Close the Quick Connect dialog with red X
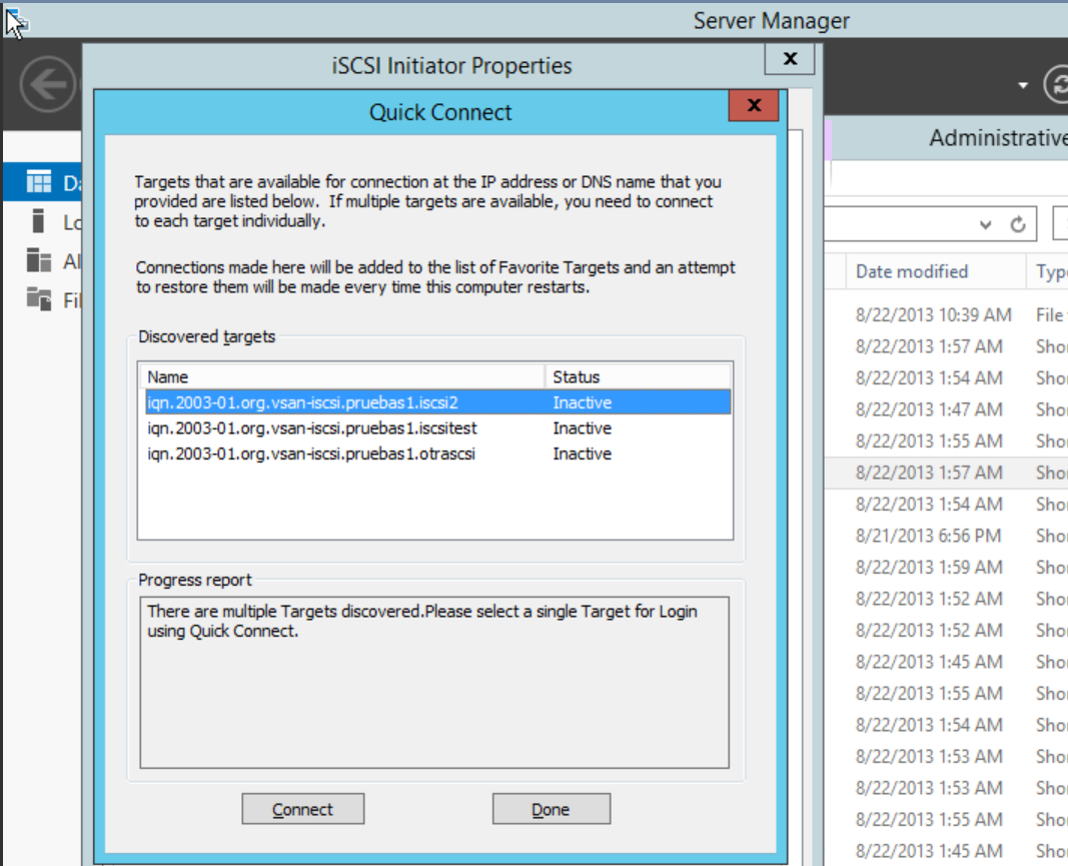Viewport: 1068px width, 866px height. [753, 106]
